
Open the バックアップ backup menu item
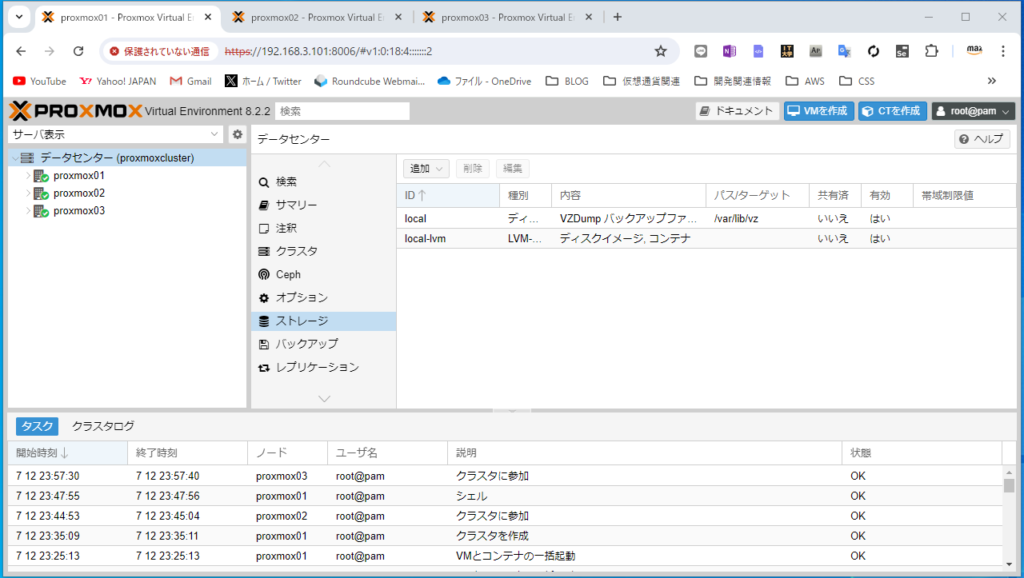(306, 344)
